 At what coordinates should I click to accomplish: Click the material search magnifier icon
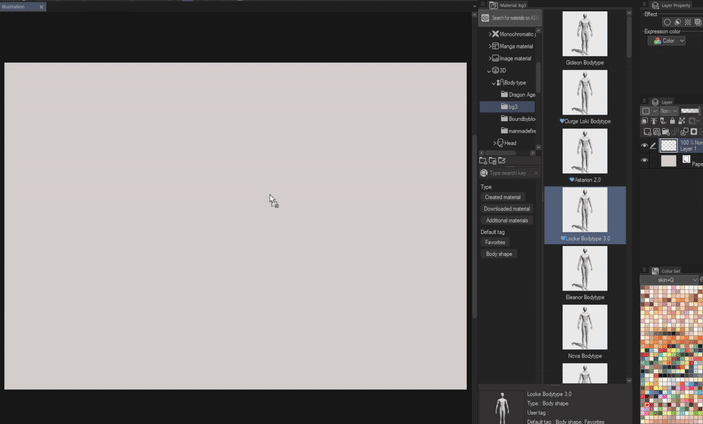point(484,173)
